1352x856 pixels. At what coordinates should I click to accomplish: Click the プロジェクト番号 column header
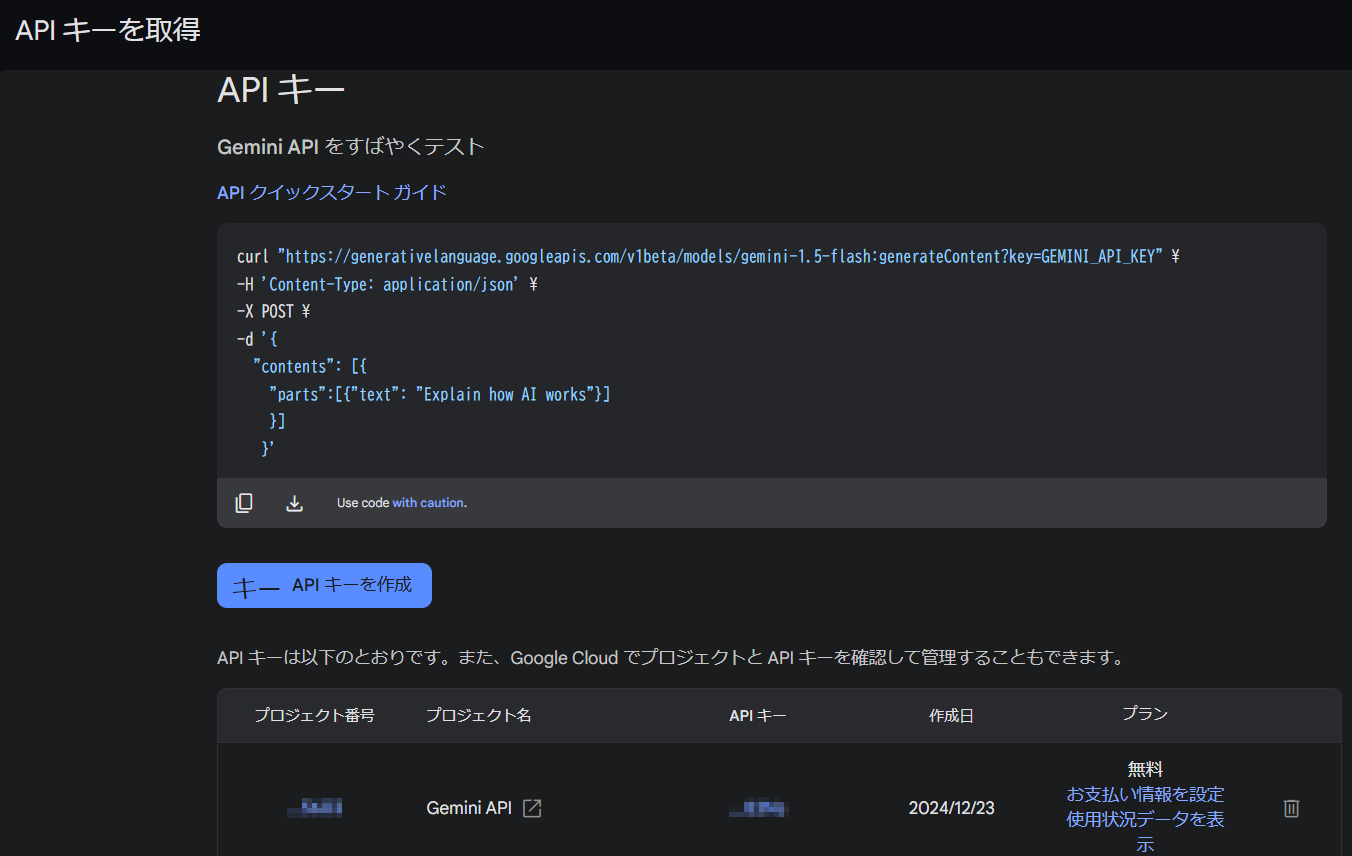tap(314, 716)
